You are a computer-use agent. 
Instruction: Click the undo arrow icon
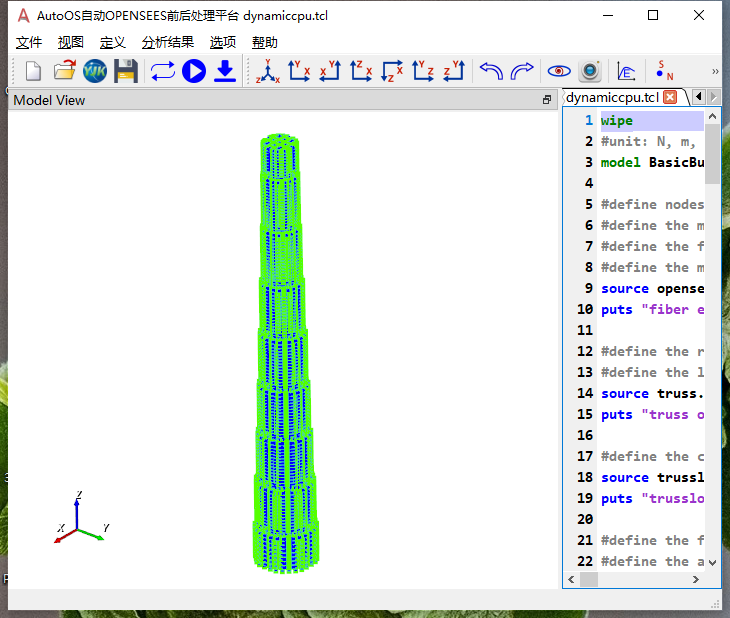490,71
